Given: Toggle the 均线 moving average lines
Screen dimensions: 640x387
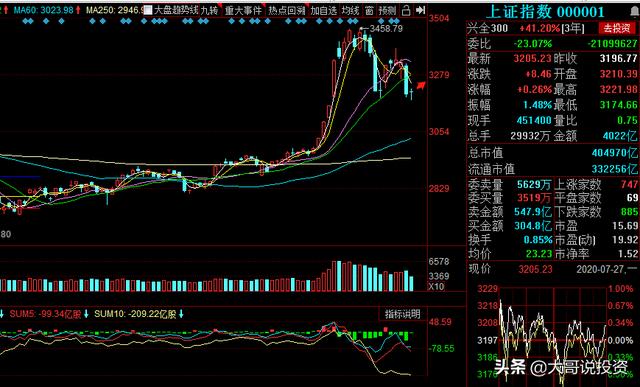Looking at the screenshot, I should pyautogui.click(x=350, y=10).
